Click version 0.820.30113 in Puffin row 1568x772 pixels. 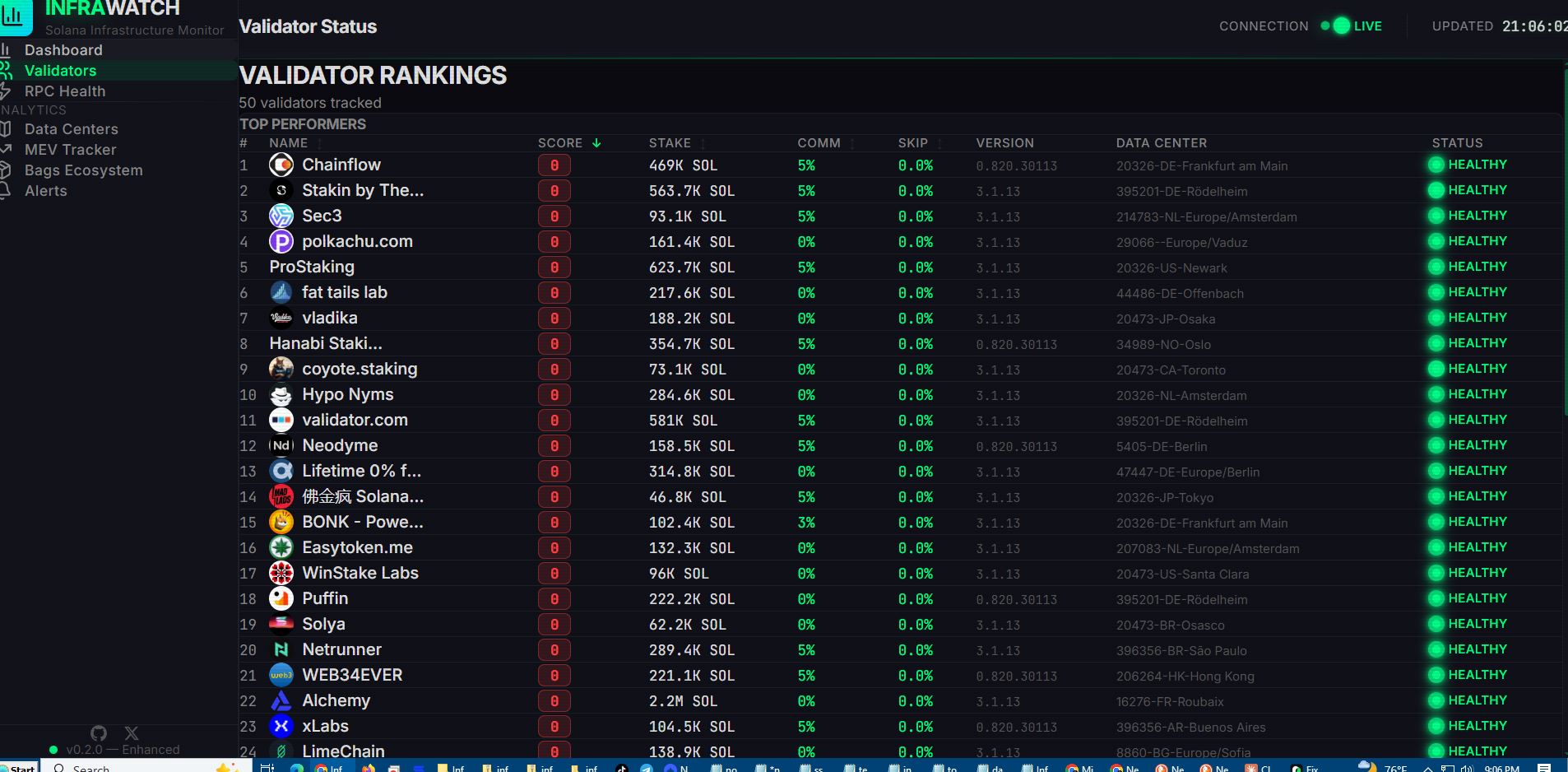(1017, 600)
